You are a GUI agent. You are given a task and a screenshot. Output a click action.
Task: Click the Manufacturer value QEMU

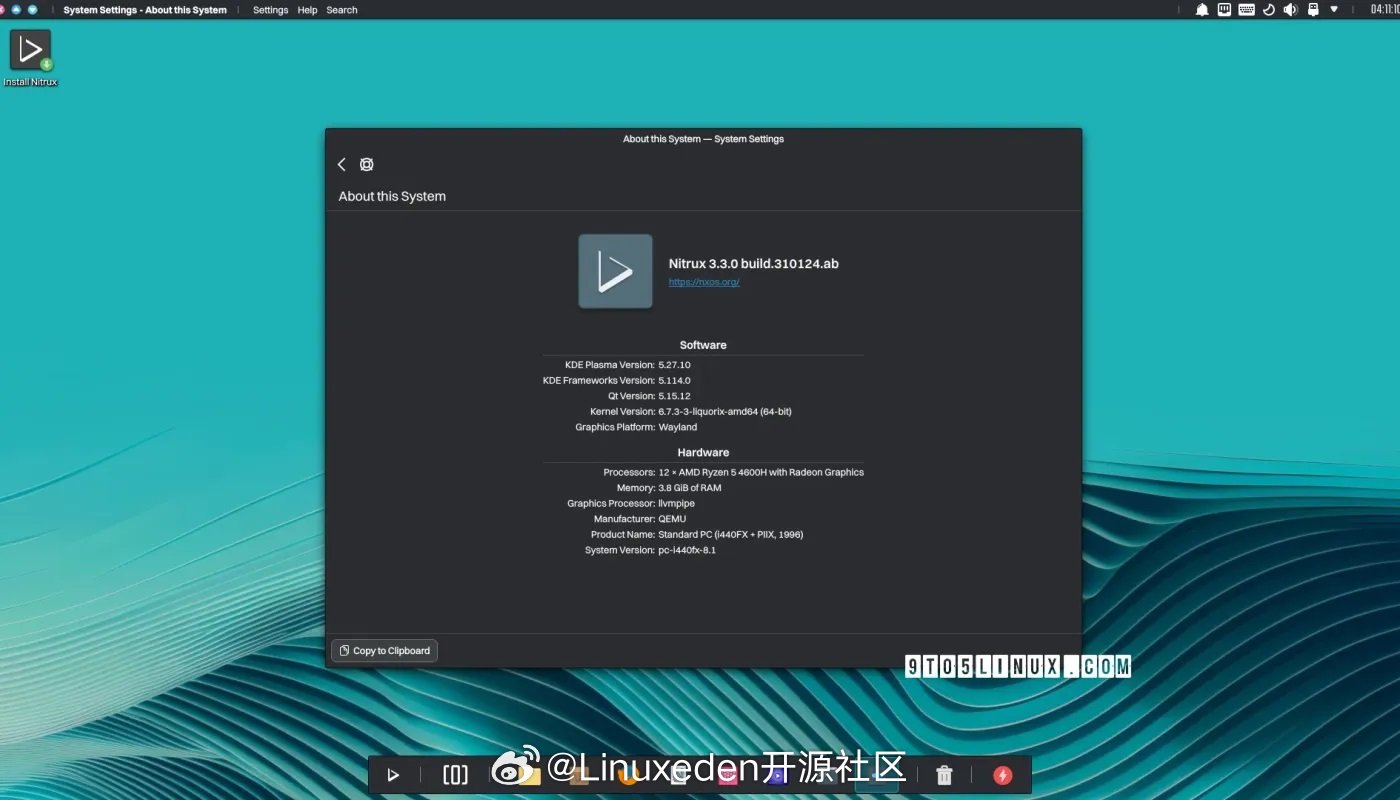click(672, 519)
